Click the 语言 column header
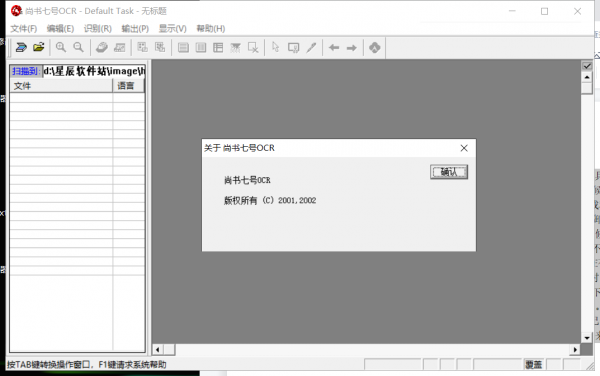 (x=129, y=86)
